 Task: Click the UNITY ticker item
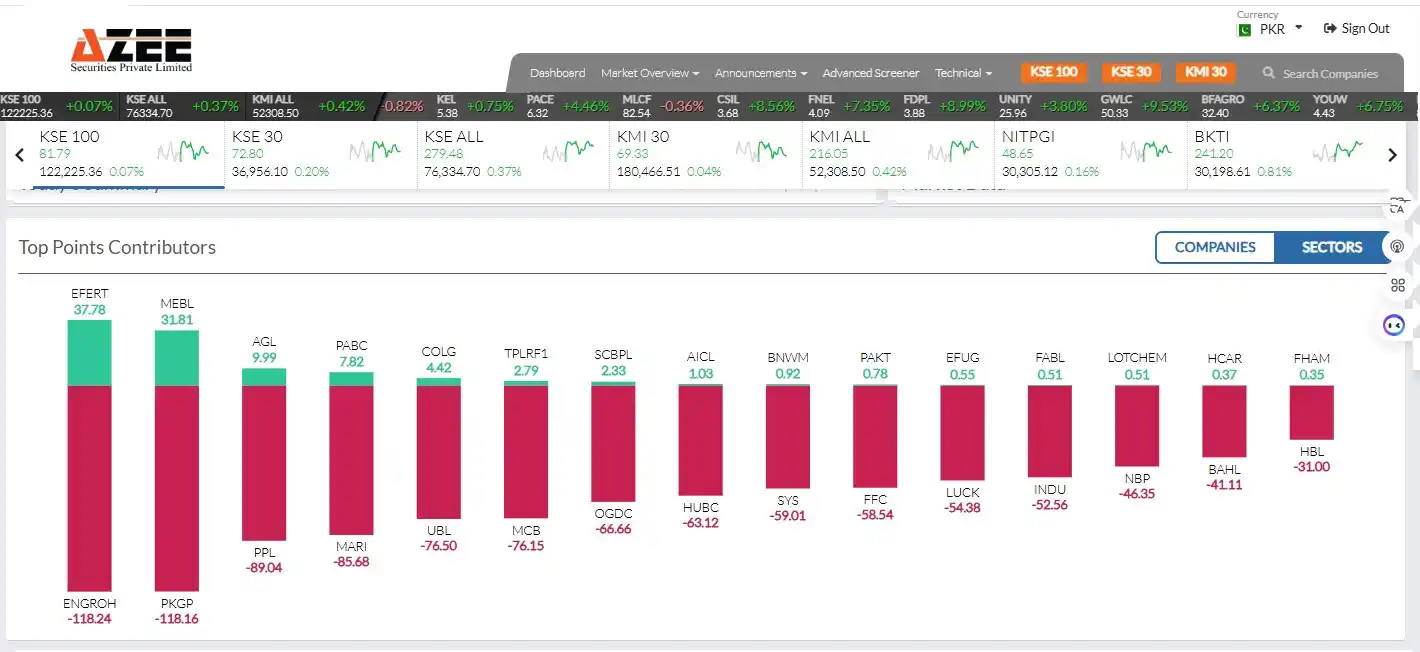click(x=1044, y=106)
